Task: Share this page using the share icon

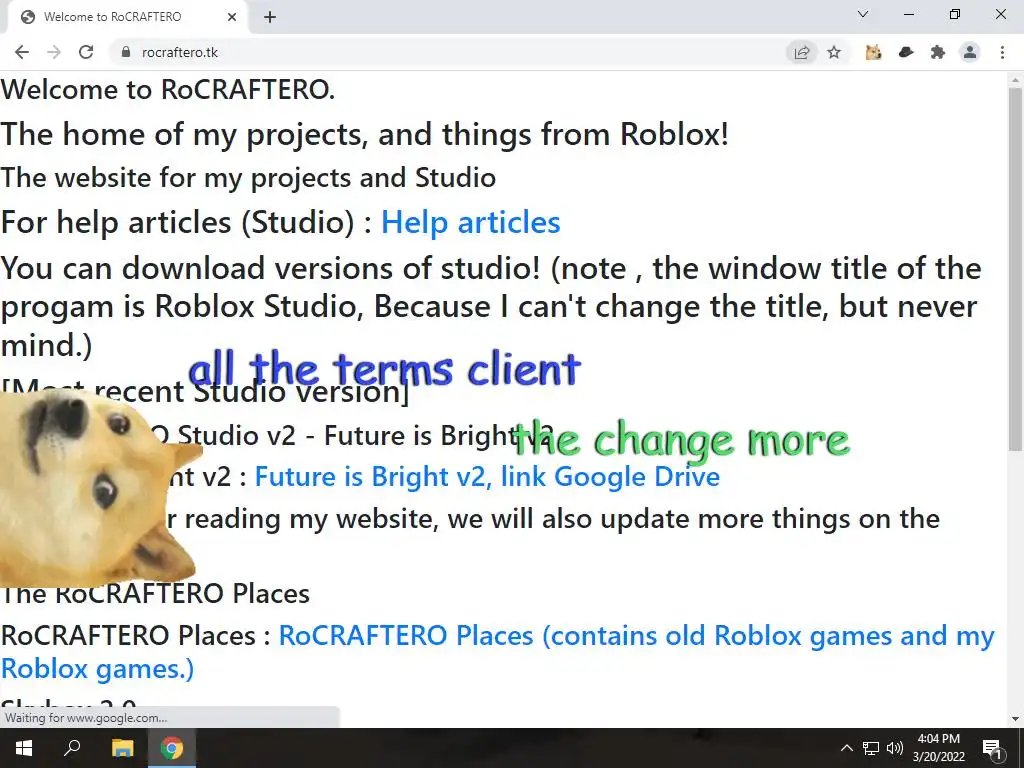Action: (x=801, y=52)
